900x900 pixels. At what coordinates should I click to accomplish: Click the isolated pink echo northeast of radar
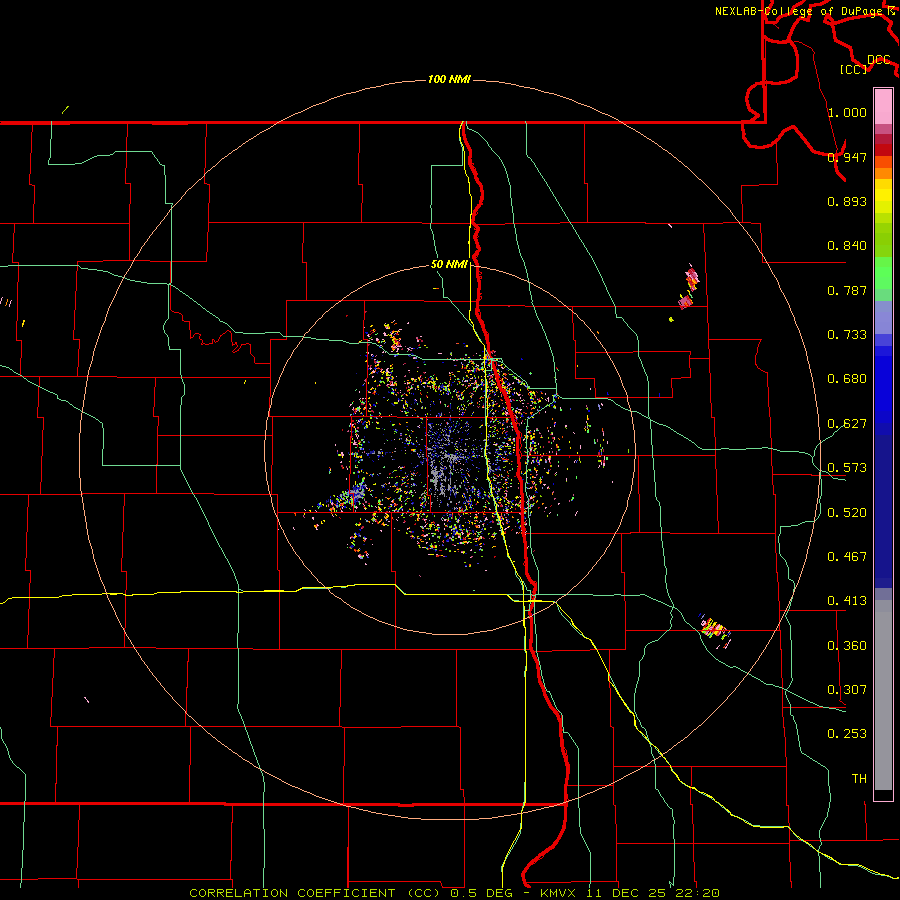[x=689, y=287]
